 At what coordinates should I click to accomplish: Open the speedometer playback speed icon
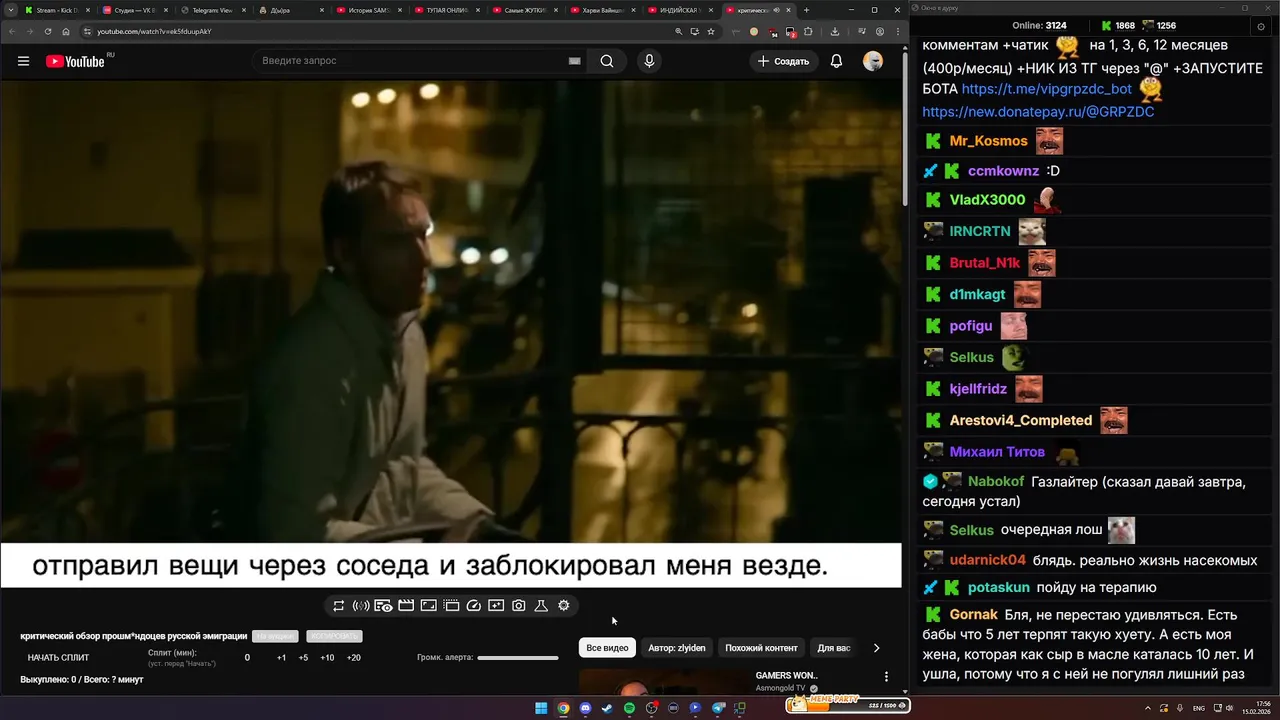pos(474,606)
